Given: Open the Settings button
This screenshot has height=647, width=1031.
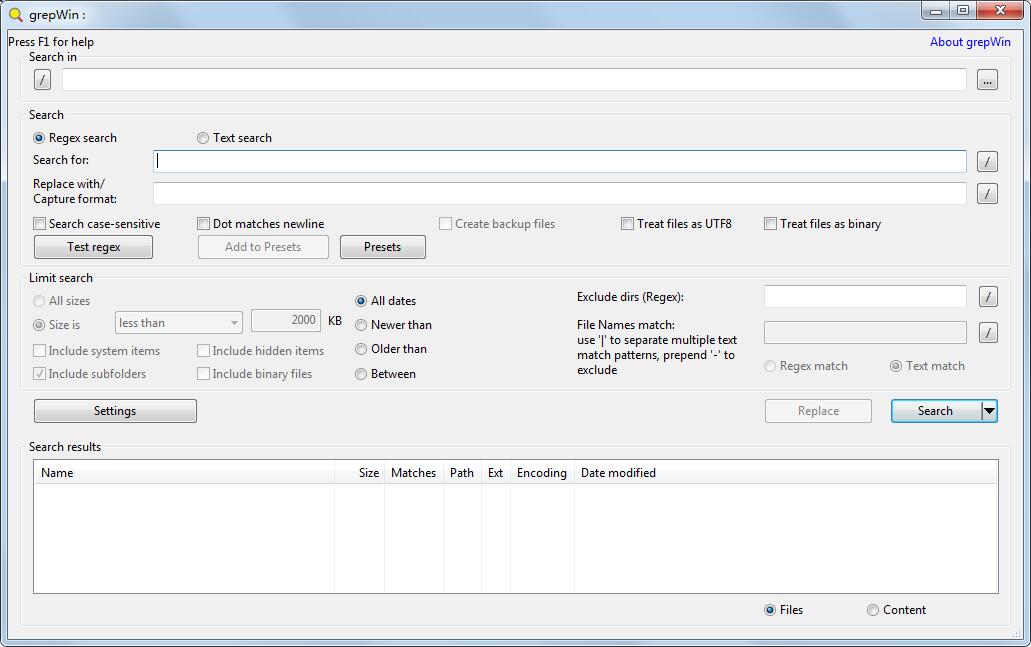Looking at the screenshot, I should click(x=115, y=411).
